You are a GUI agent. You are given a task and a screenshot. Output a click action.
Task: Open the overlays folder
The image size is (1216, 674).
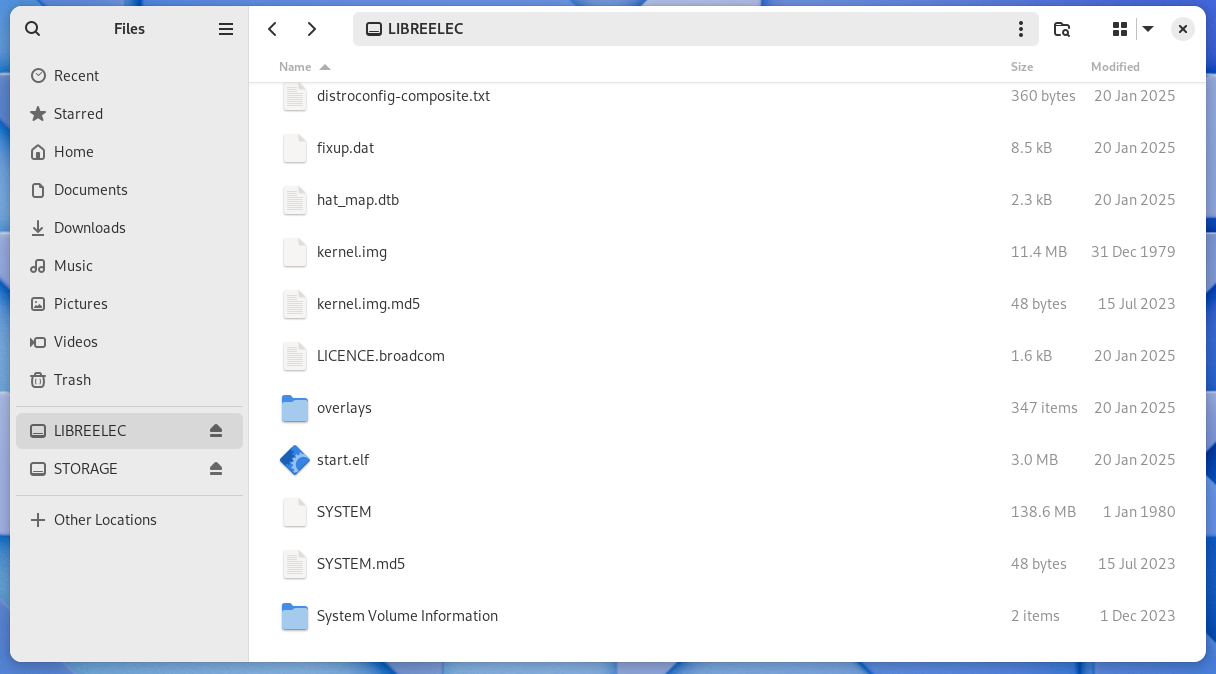(x=344, y=408)
